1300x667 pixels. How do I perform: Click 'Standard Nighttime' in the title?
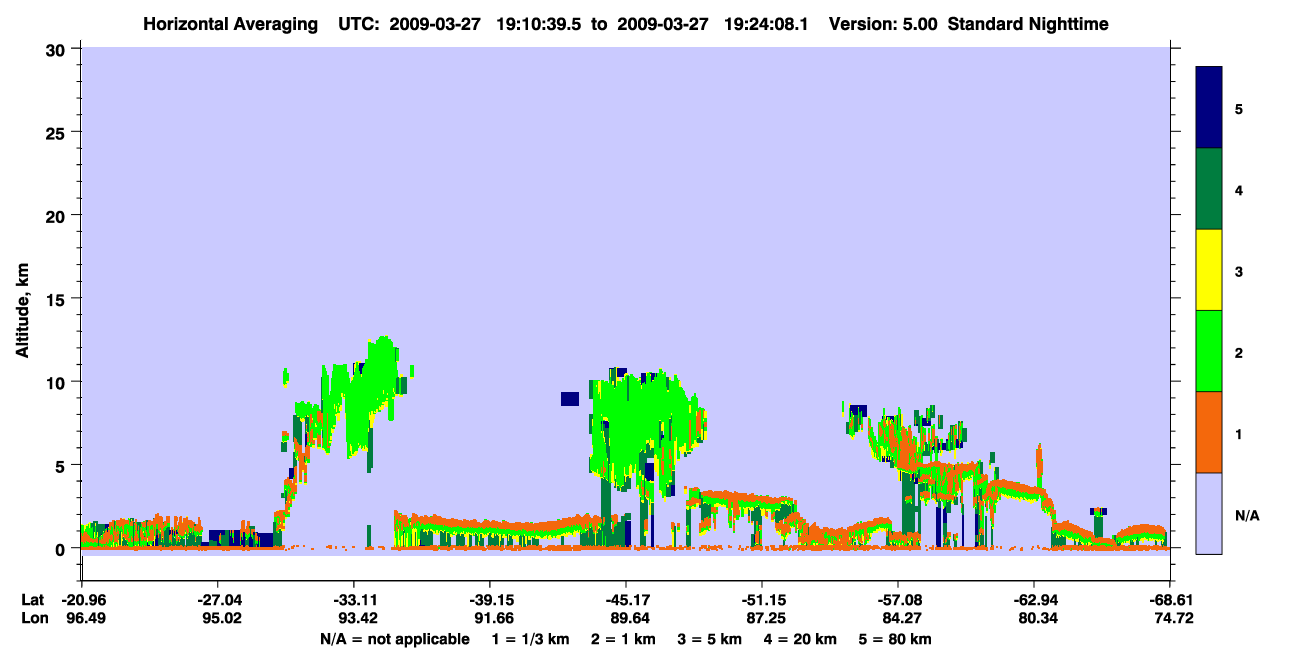coord(1027,23)
